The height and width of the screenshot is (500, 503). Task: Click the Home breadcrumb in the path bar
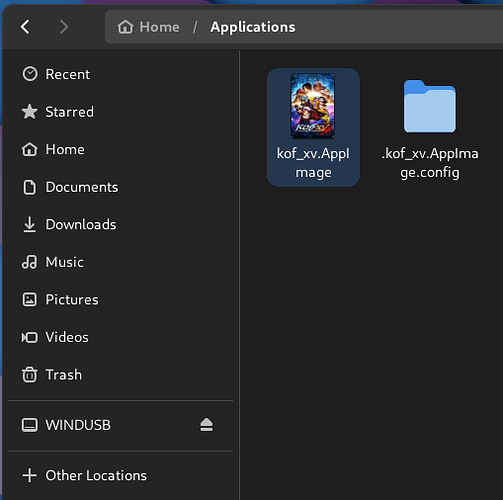tap(148, 27)
